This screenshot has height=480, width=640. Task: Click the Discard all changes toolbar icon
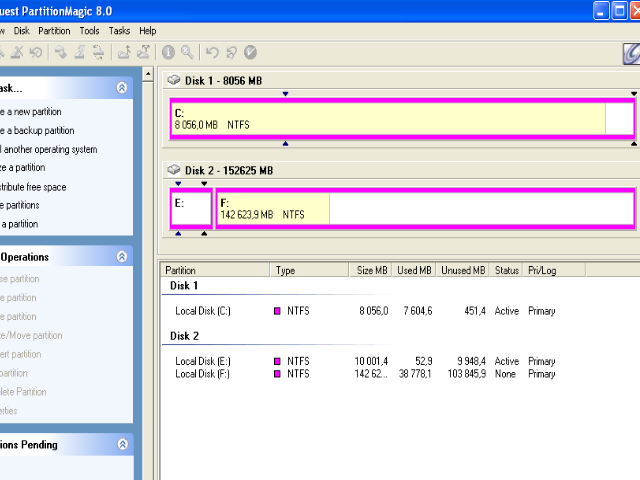(x=231, y=52)
